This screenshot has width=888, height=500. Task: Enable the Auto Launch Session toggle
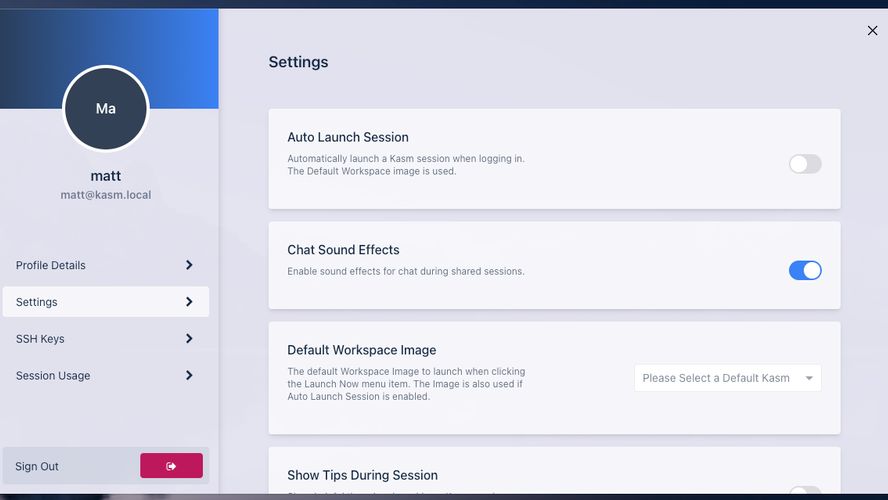(805, 164)
